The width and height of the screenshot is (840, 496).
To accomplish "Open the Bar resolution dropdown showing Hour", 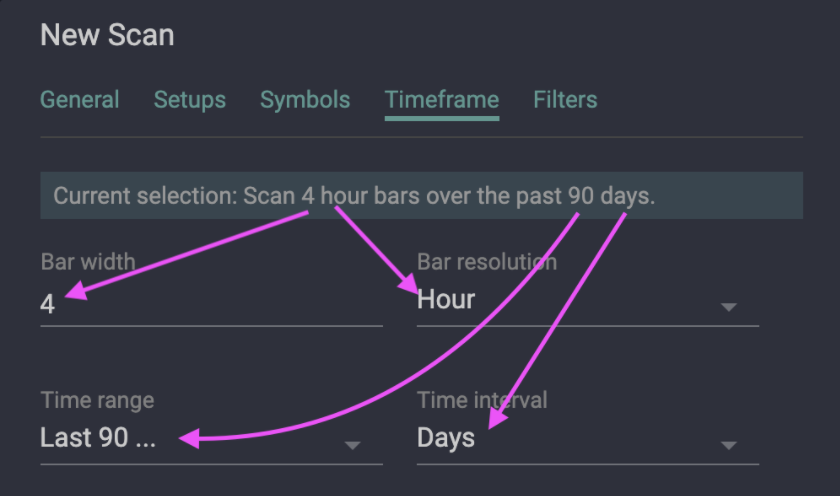I will pyautogui.click(x=570, y=300).
